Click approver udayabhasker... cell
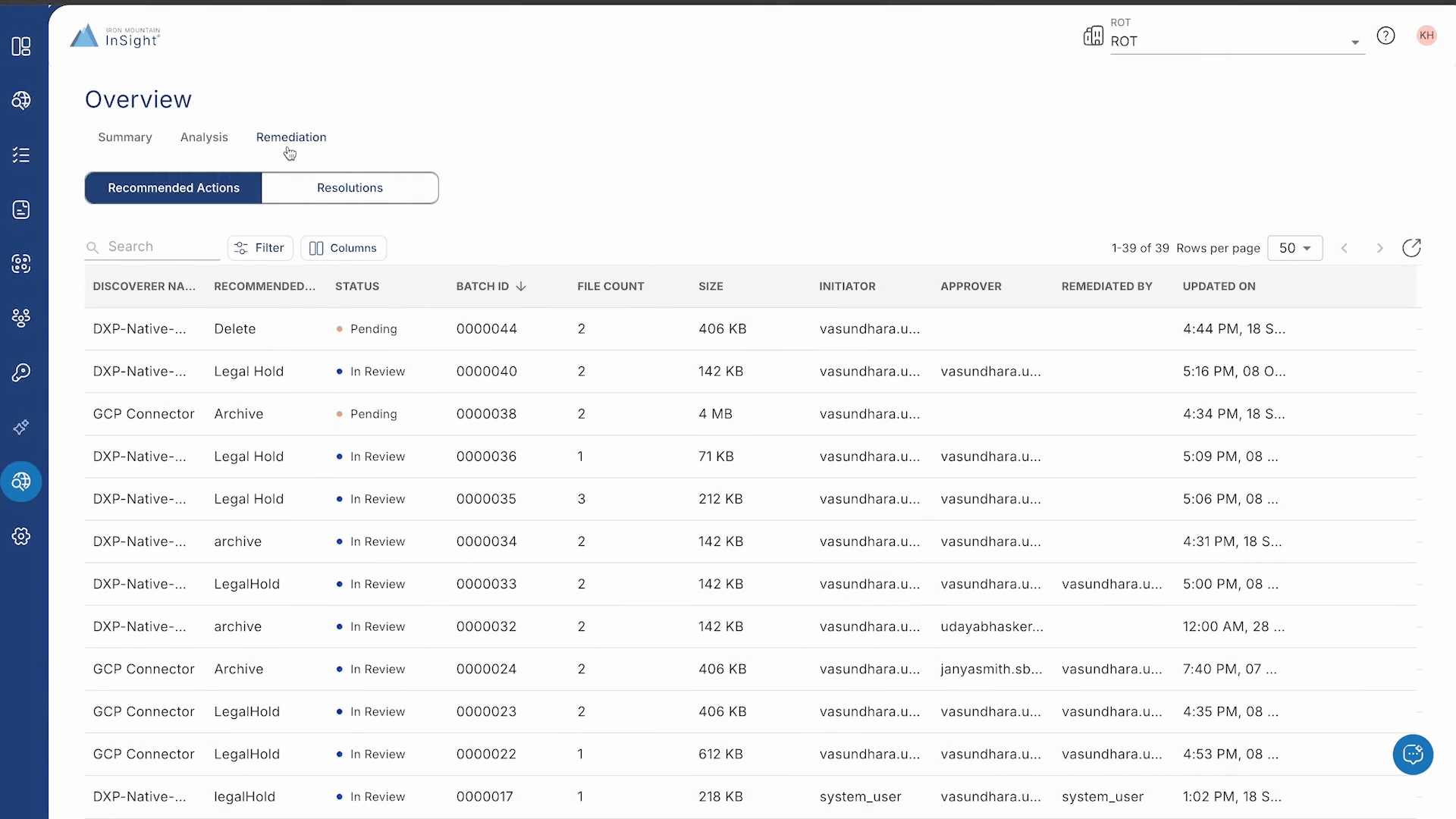Screen dimensions: 1456x819 pos(992,626)
